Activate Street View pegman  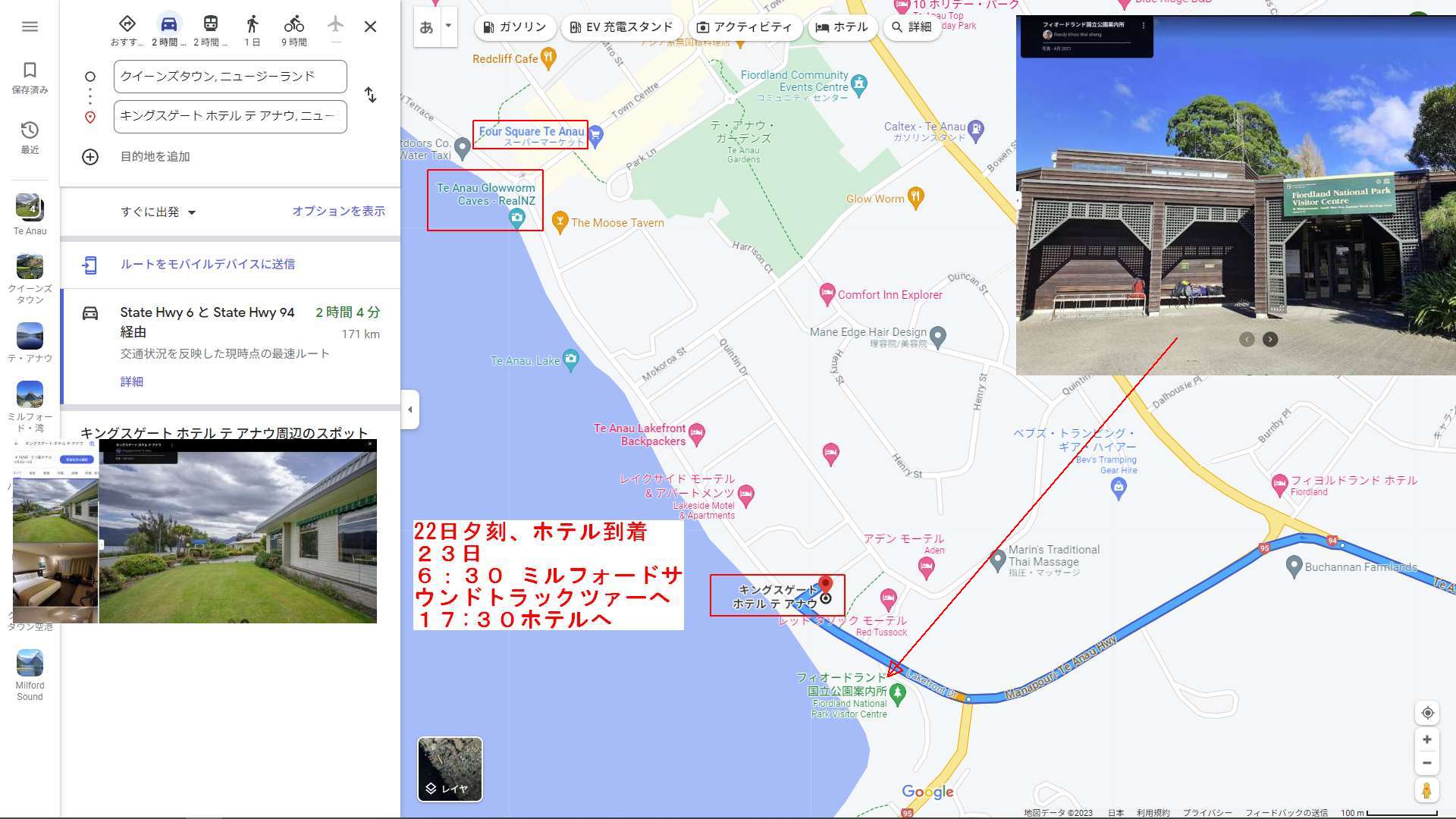(x=1427, y=790)
